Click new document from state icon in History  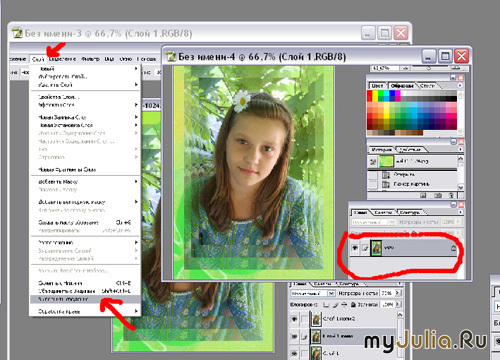tap(423, 195)
